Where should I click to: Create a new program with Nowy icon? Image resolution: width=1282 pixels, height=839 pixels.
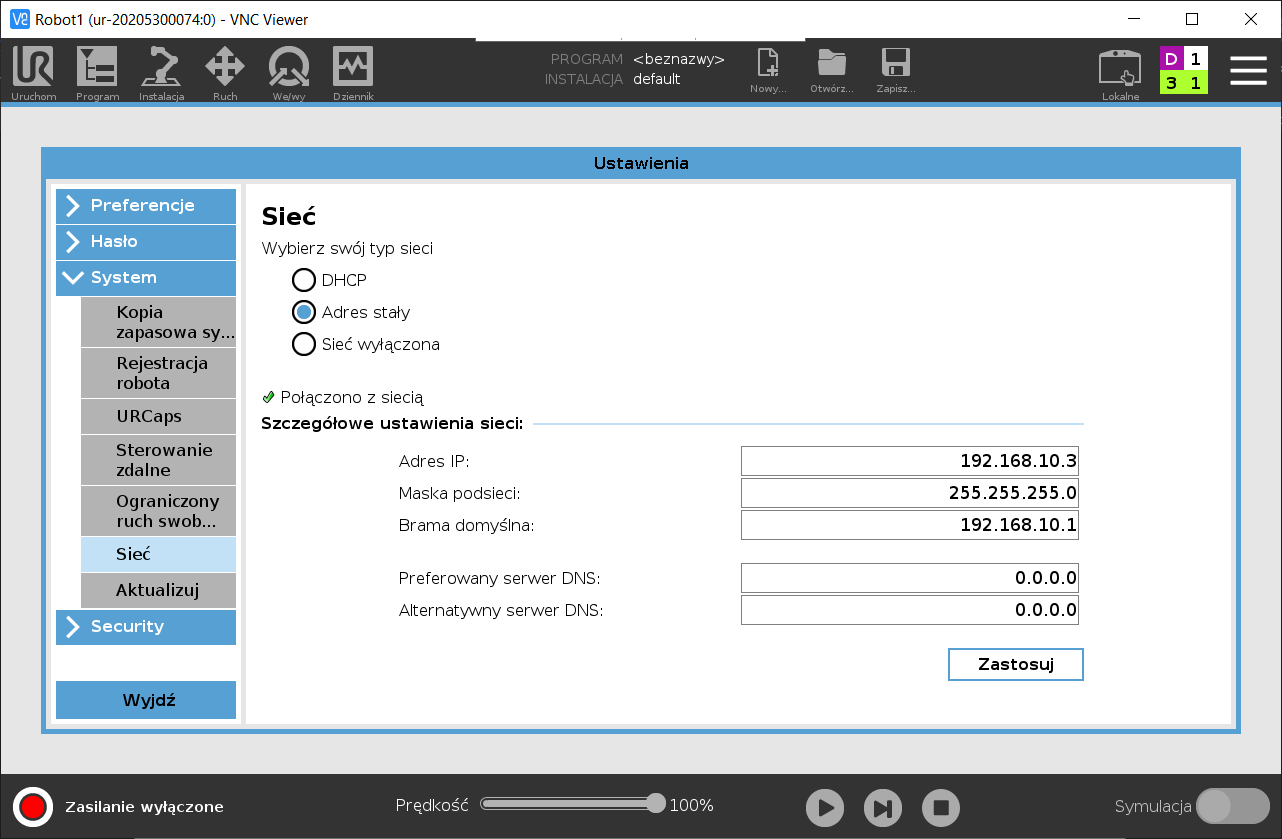point(768,70)
